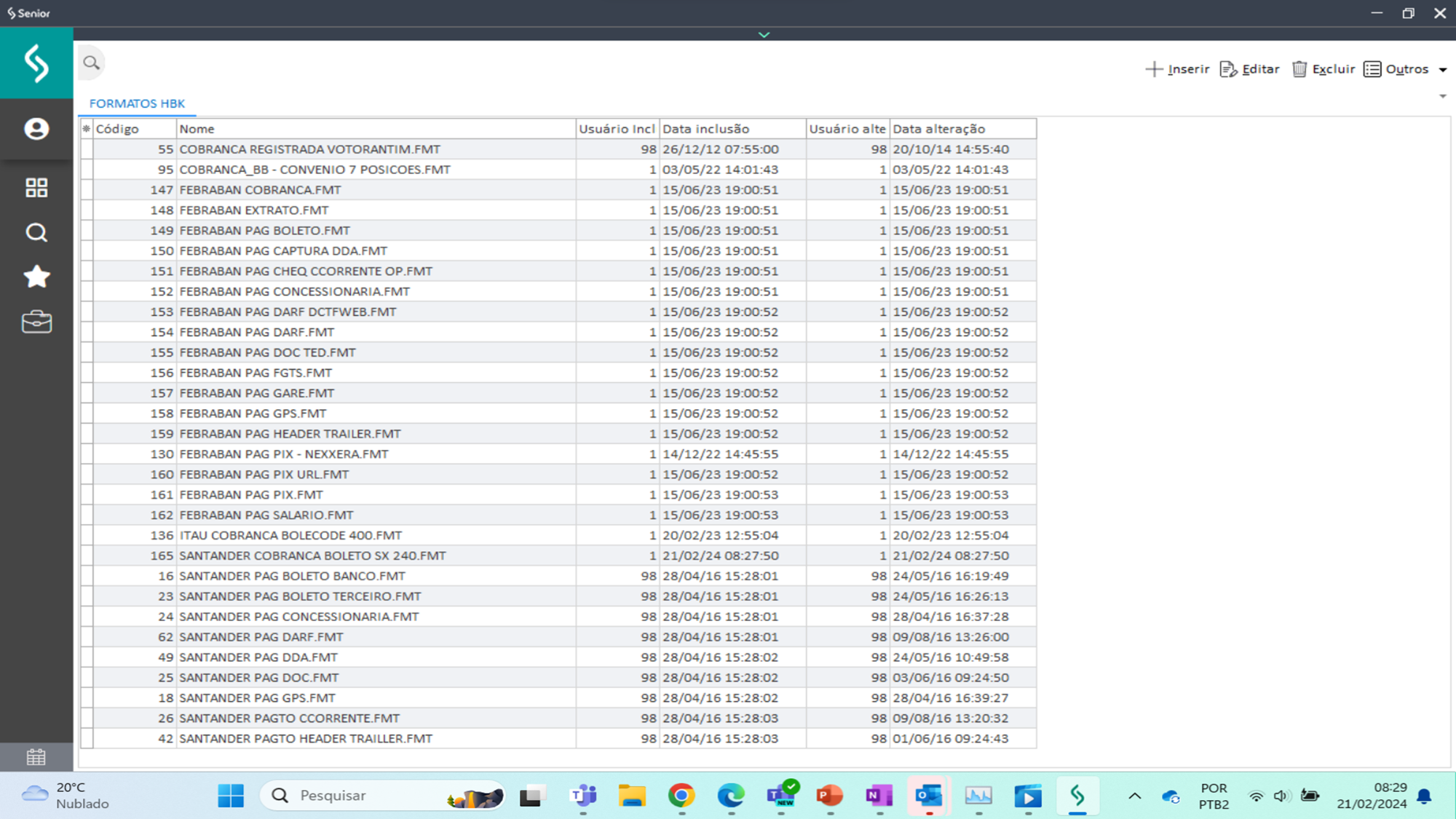Select row FEBRABAN COBRANCA.FMT

click(558, 190)
